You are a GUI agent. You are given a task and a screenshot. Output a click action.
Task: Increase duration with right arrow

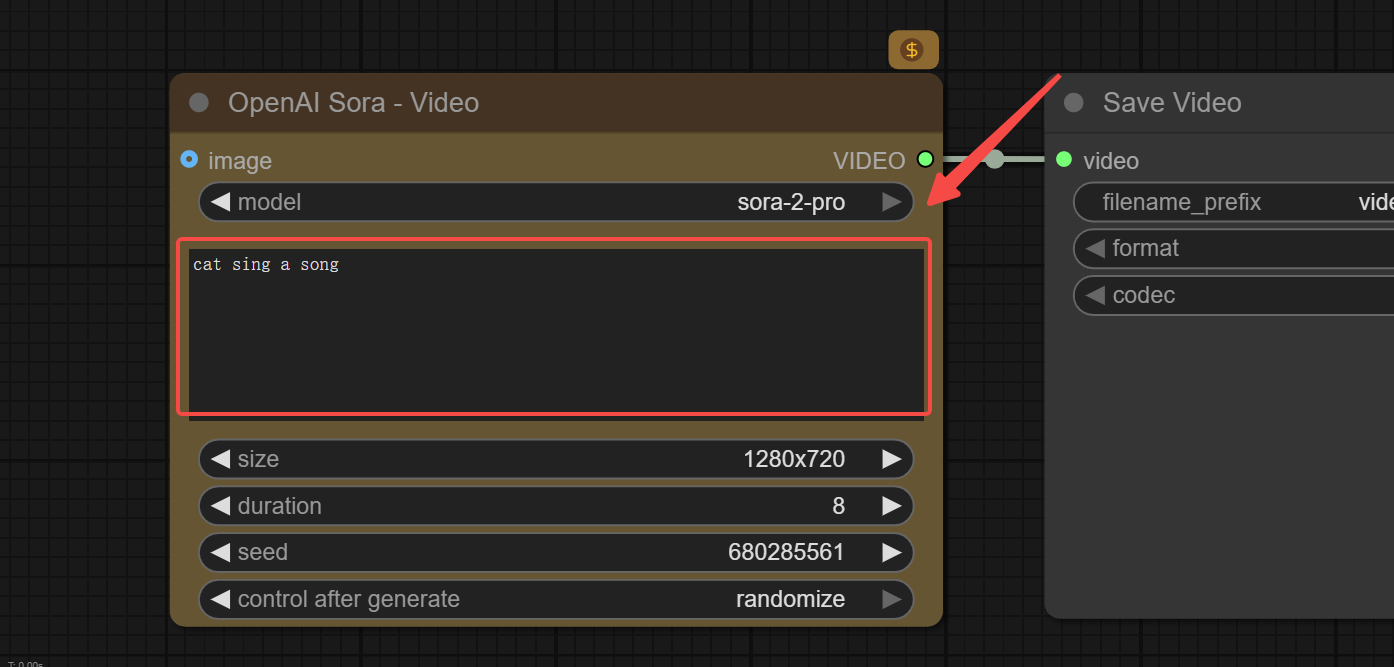click(892, 506)
